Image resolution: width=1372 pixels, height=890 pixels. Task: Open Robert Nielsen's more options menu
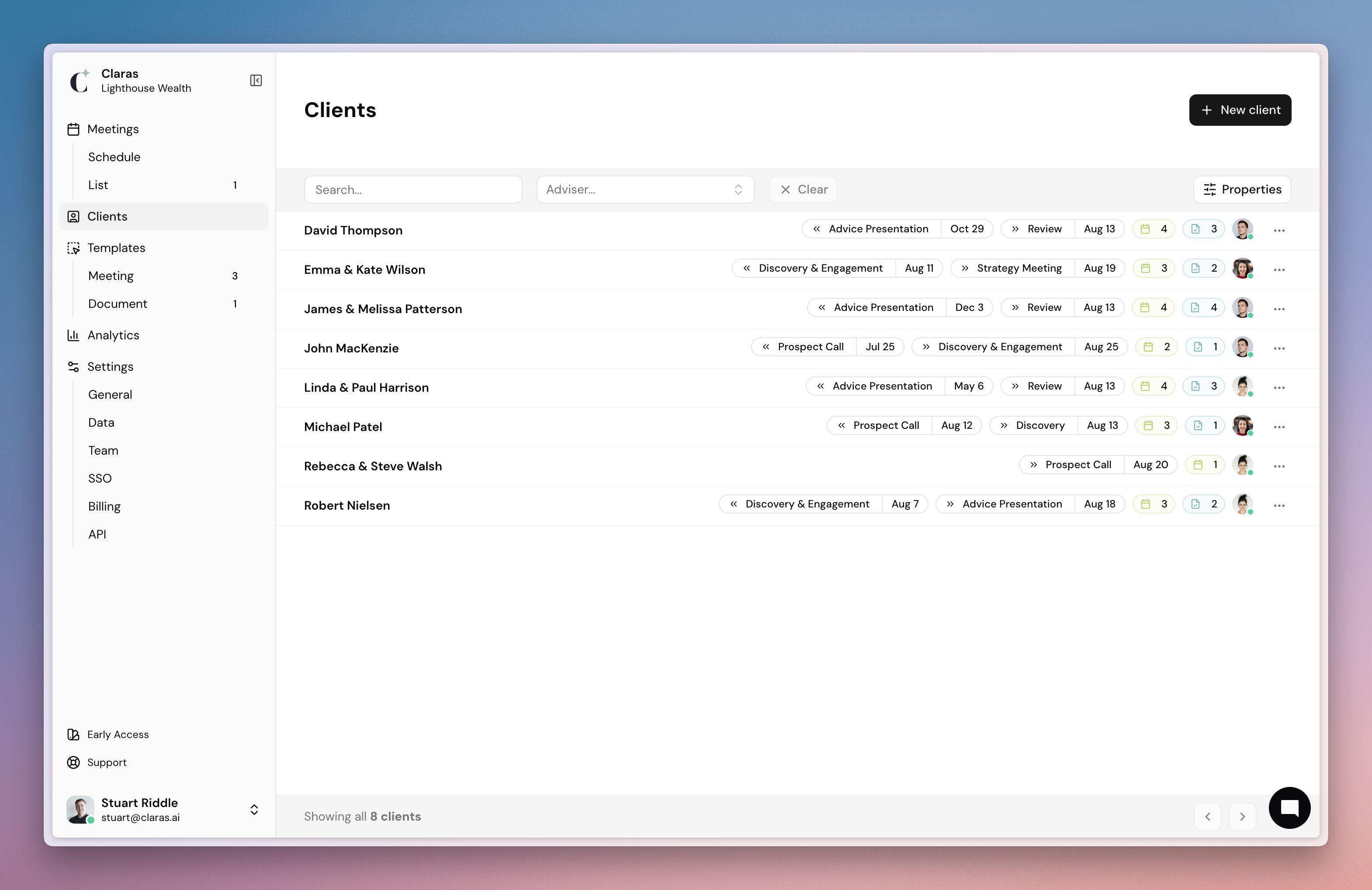pos(1279,505)
